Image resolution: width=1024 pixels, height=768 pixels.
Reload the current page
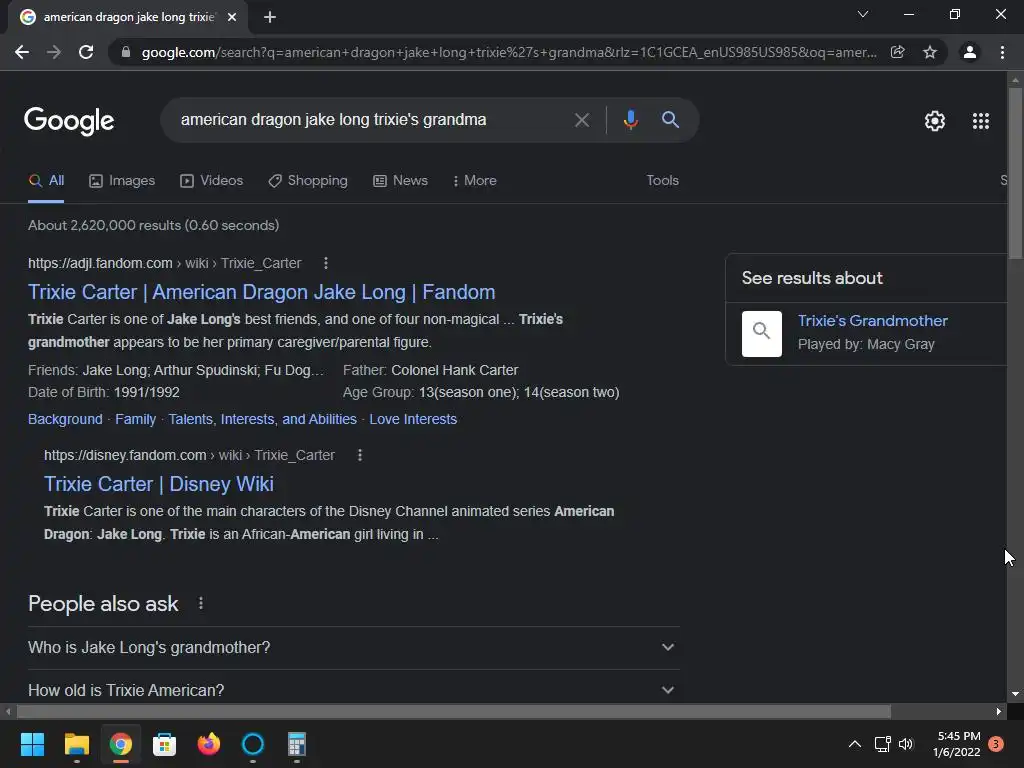point(86,52)
